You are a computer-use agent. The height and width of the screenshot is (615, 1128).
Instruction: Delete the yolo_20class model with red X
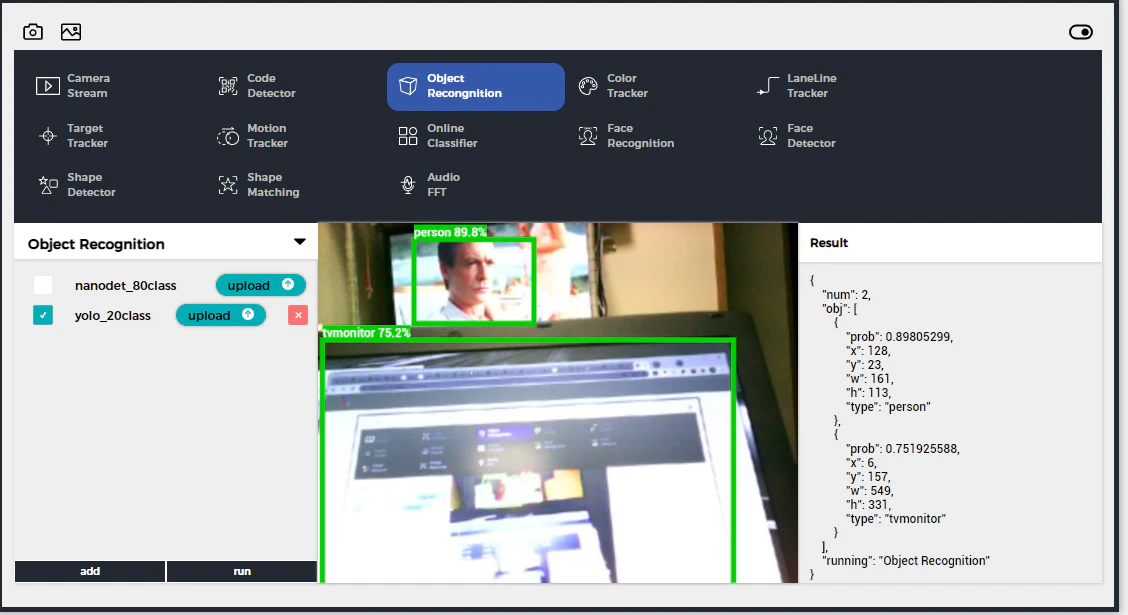click(298, 315)
